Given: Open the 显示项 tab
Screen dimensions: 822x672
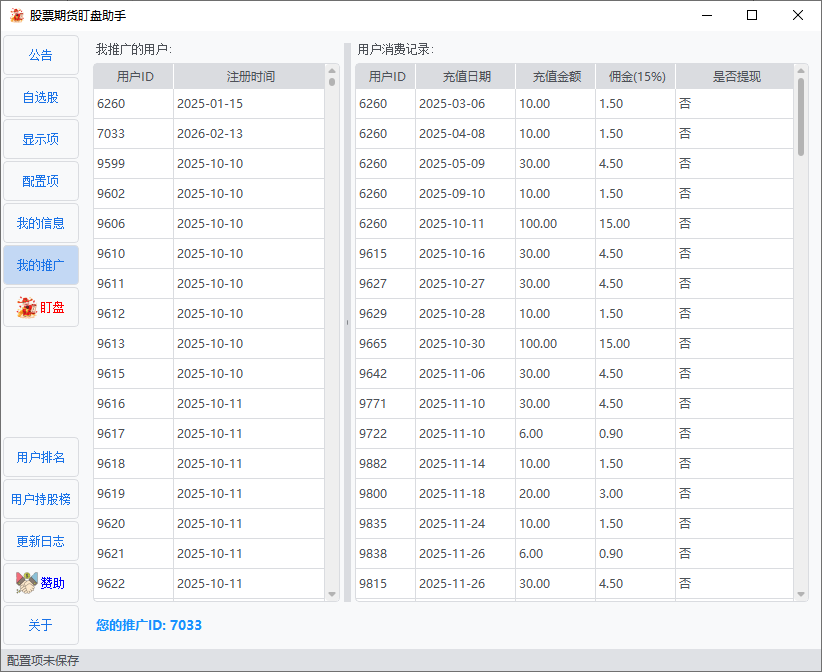Looking at the screenshot, I should tap(41, 139).
